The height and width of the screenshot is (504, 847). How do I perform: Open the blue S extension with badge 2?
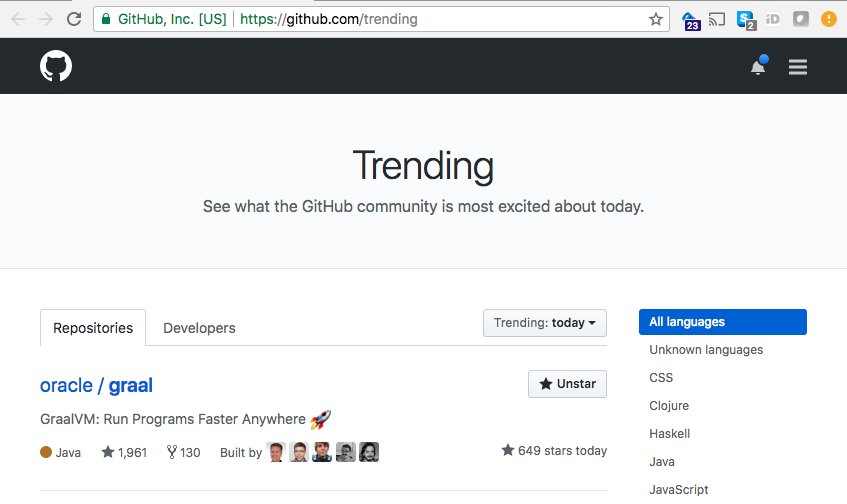point(746,21)
